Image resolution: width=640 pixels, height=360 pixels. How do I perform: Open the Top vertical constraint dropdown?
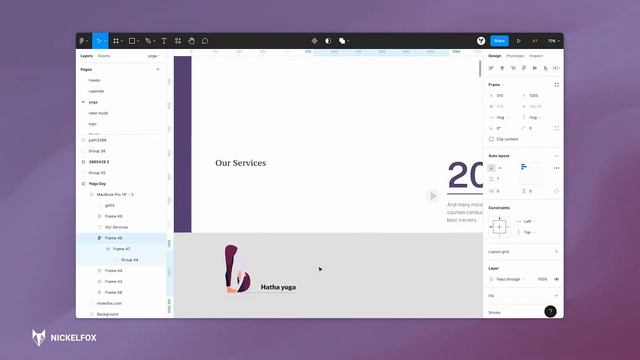(x=528, y=232)
